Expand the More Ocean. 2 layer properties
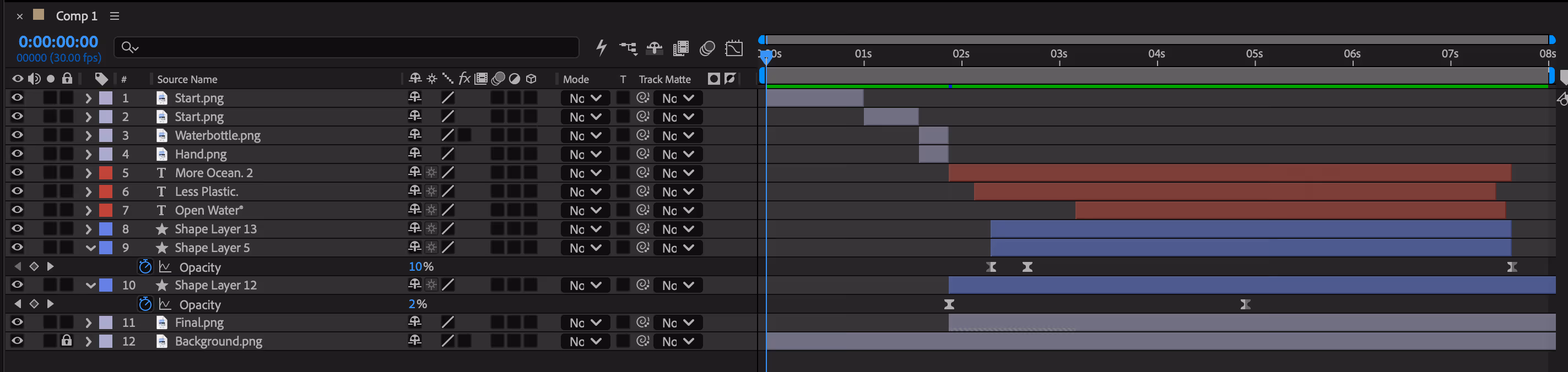Image resolution: width=1568 pixels, height=372 pixels. (x=88, y=173)
